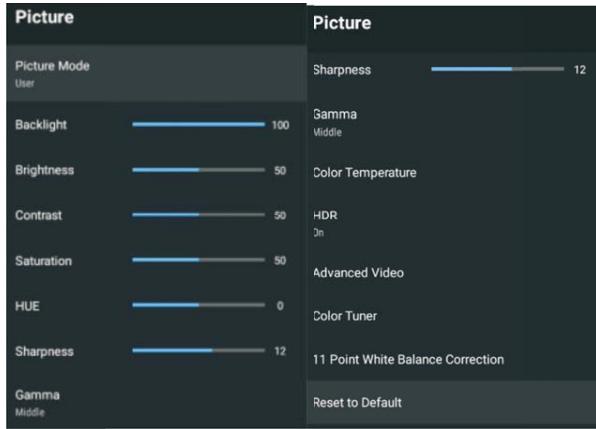Click the Picture title in left panel
This screenshot has height=429, width=596.
[x=44, y=17]
